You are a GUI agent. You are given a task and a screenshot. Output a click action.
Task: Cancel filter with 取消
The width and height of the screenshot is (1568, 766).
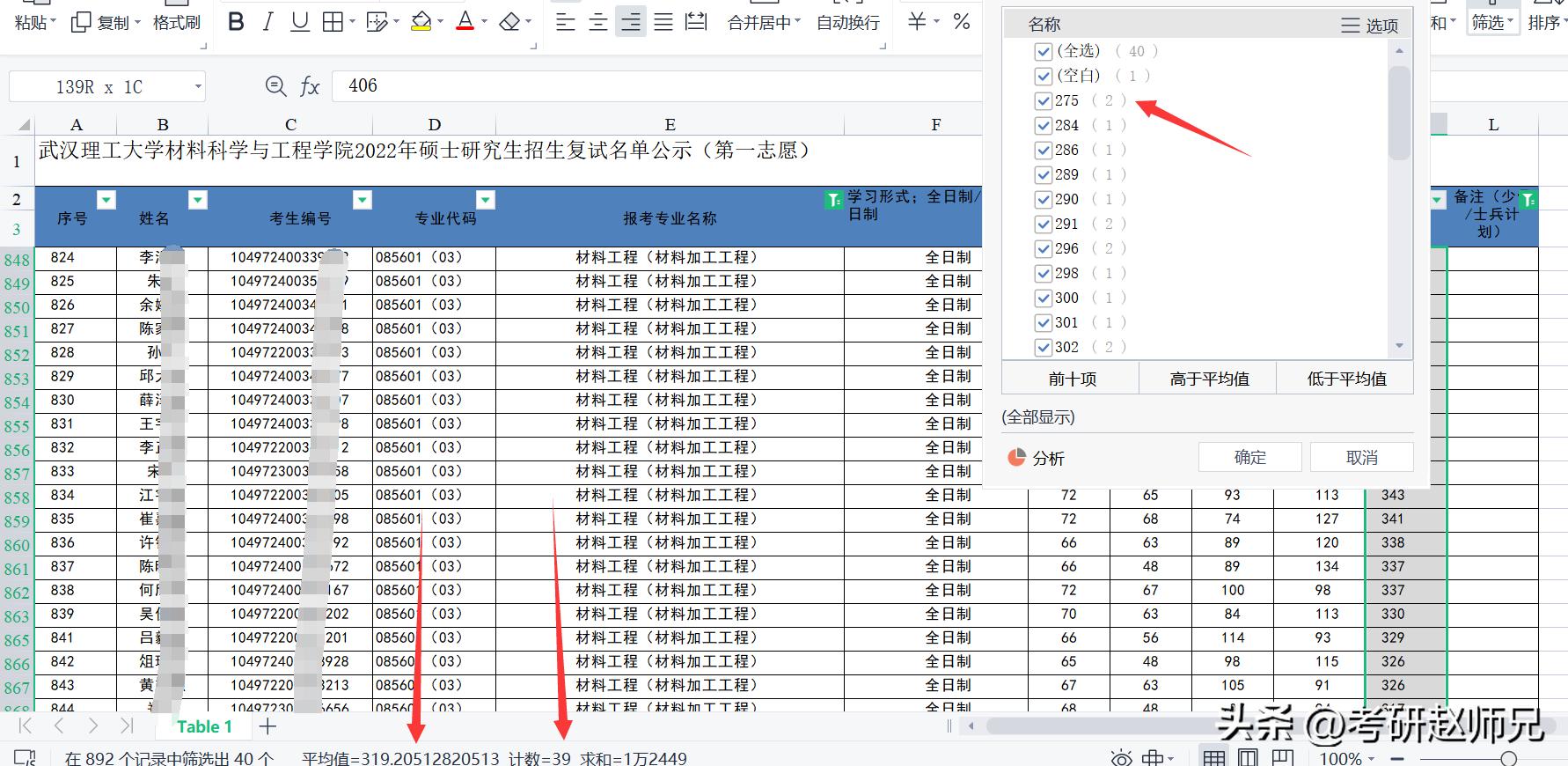tap(1361, 457)
